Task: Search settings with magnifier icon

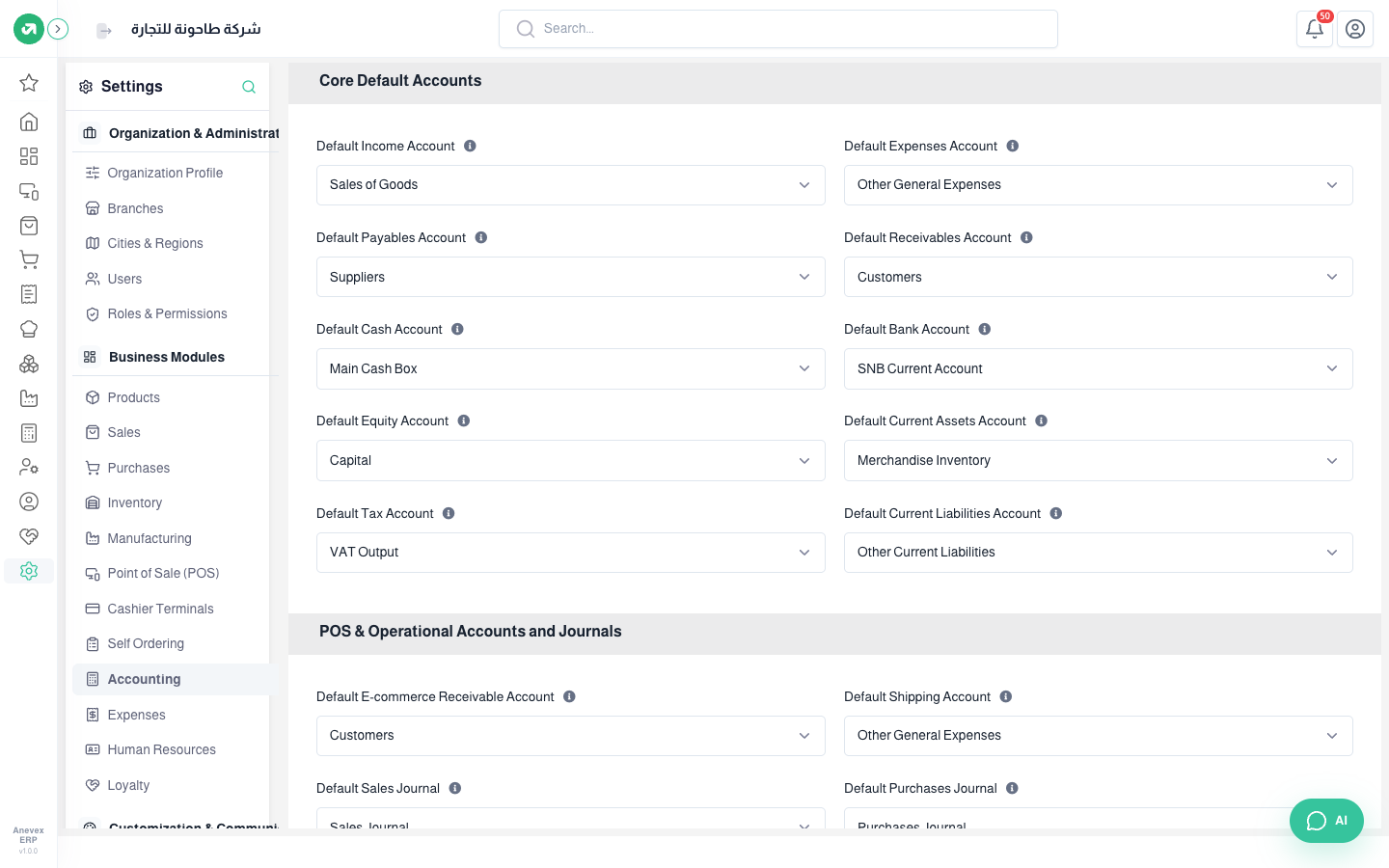Action: (249, 87)
